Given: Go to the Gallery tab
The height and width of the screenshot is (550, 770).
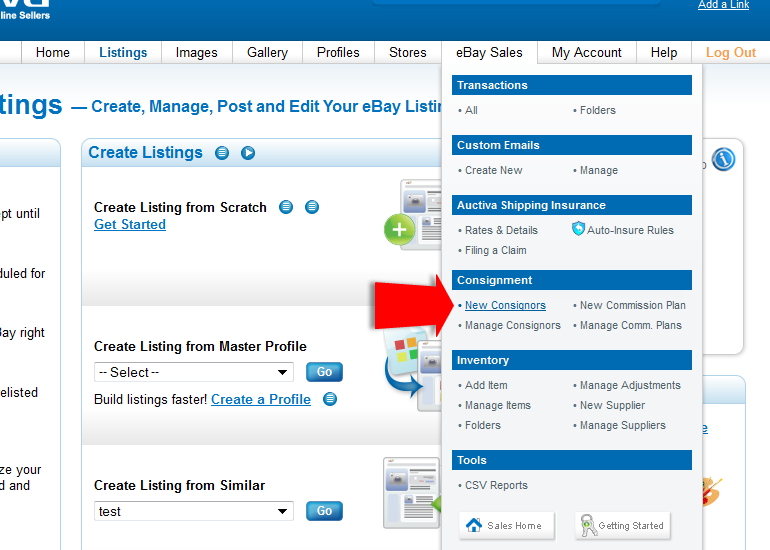Looking at the screenshot, I should point(267,53).
